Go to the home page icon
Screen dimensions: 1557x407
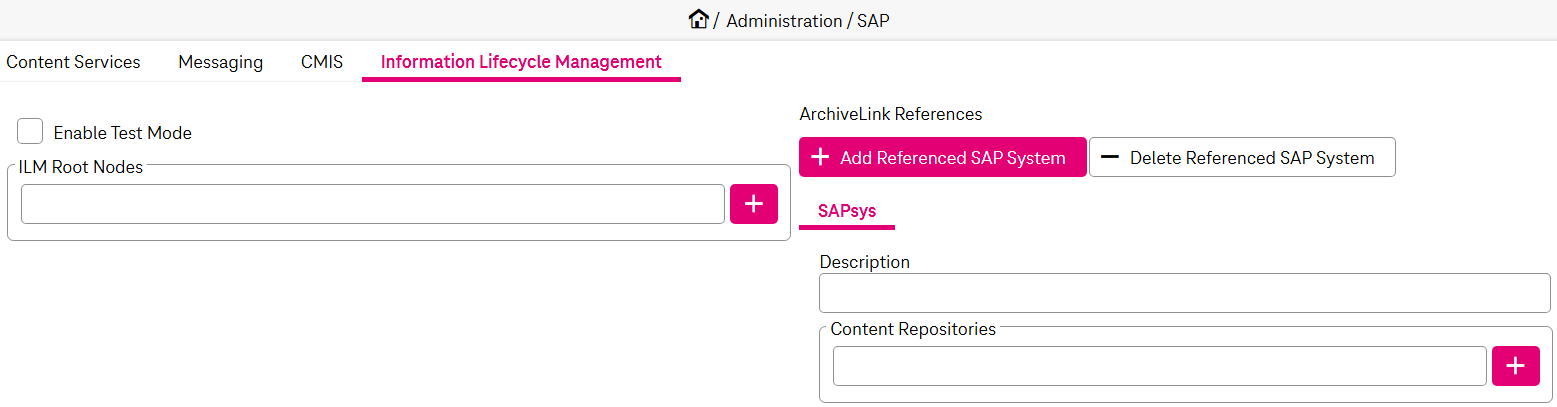point(698,19)
